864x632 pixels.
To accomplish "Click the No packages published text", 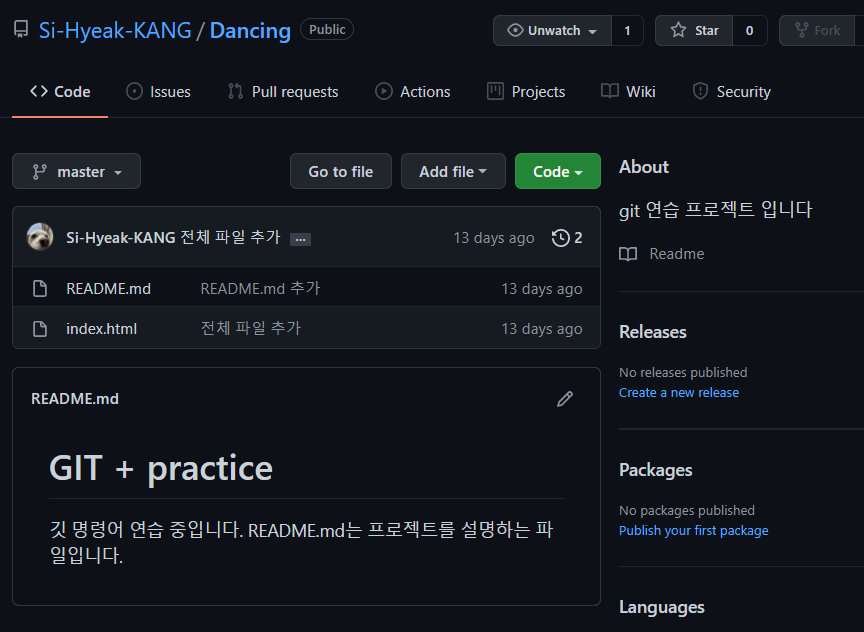I will tap(687, 510).
